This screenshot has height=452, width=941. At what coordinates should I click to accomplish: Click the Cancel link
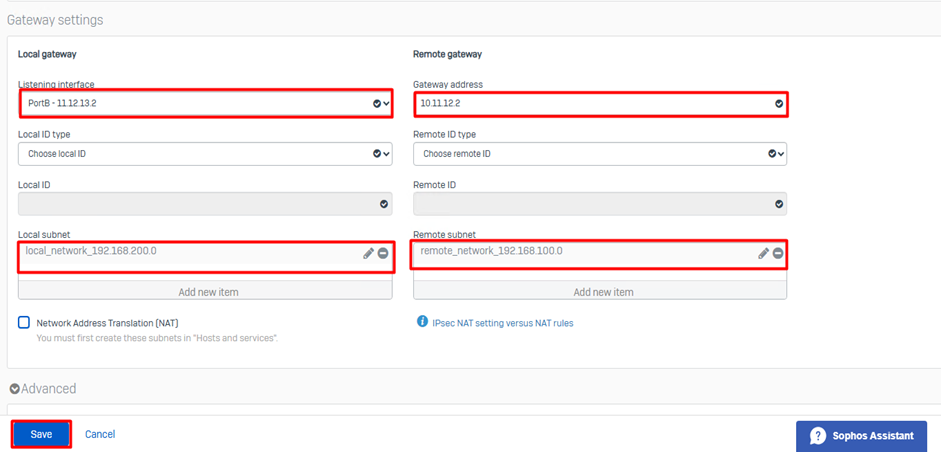pyautogui.click(x=100, y=434)
